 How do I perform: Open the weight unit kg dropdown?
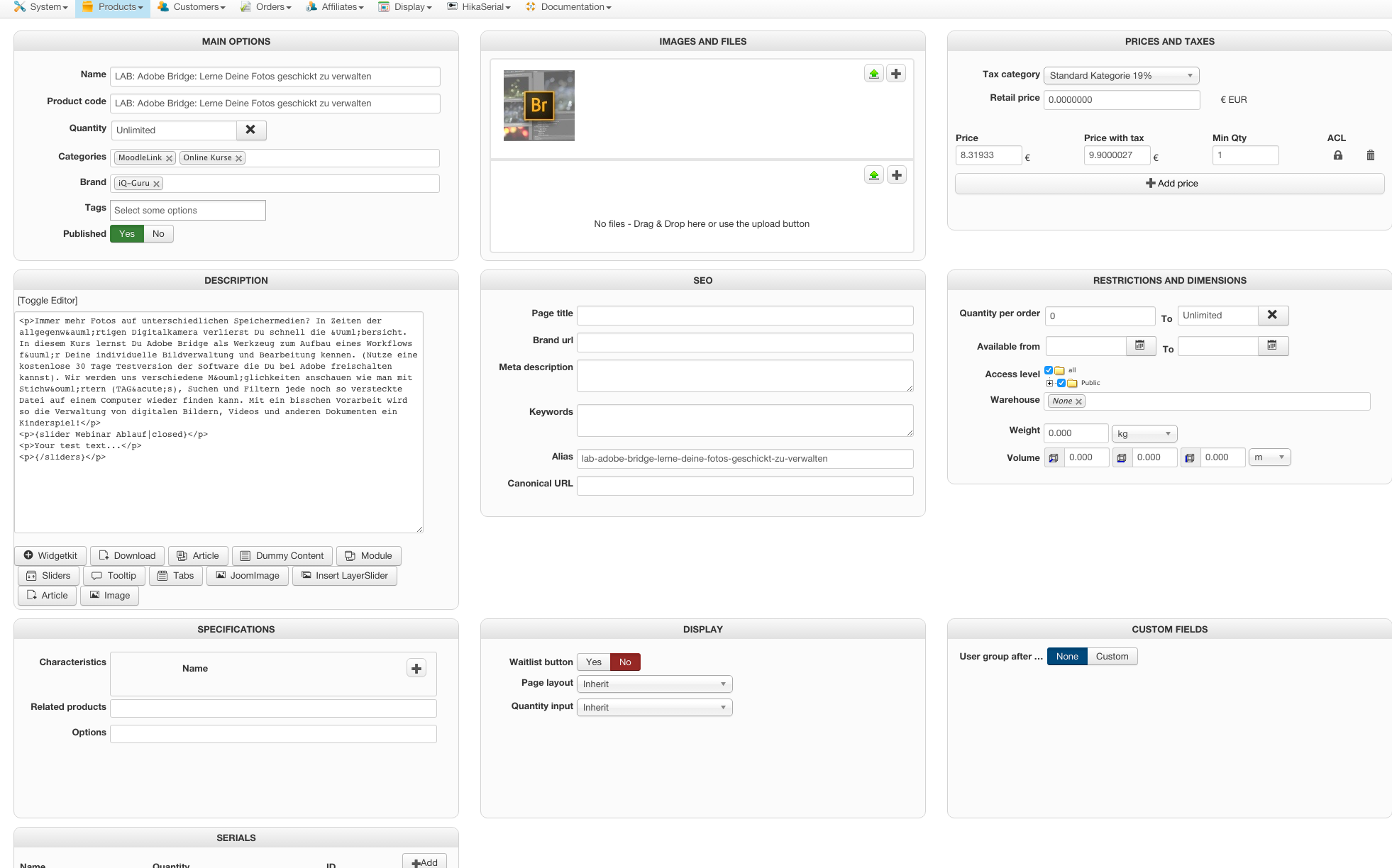[x=1144, y=433]
